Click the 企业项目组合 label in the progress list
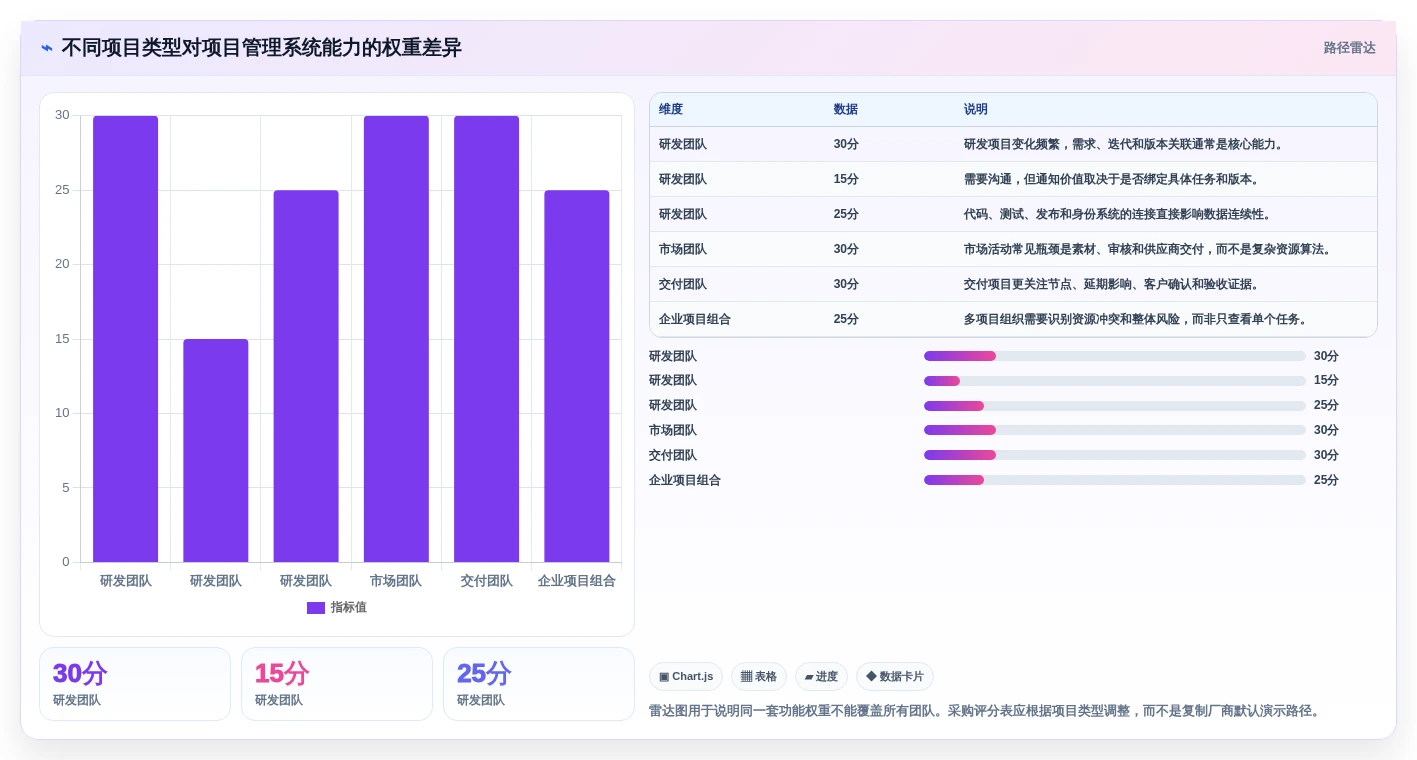Image resolution: width=1417 pixels, height=760 pixels. coord(685,480)
